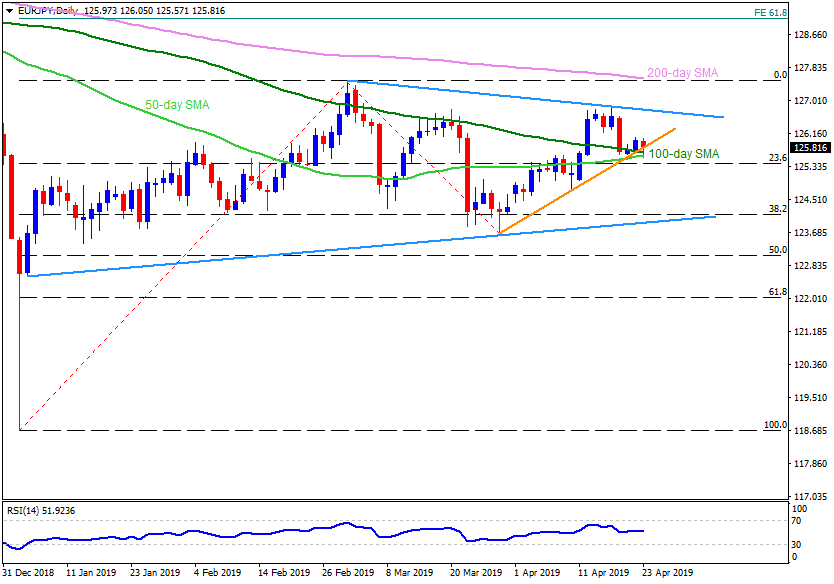Click the 31 Dec 2018 date marker
834x584 pixels.
coord(29,574)
